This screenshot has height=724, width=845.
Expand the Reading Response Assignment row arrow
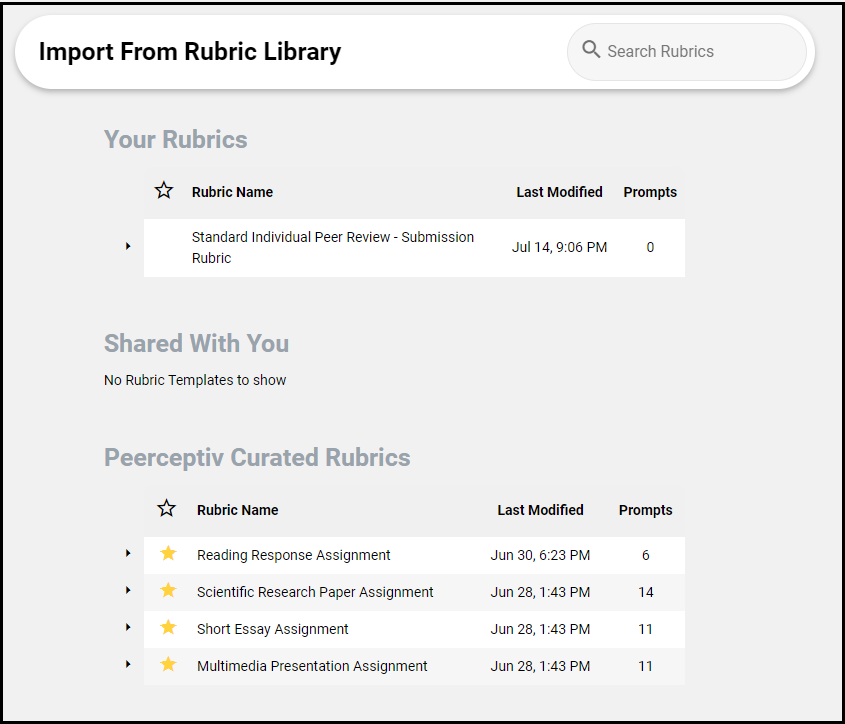point(128,553)
